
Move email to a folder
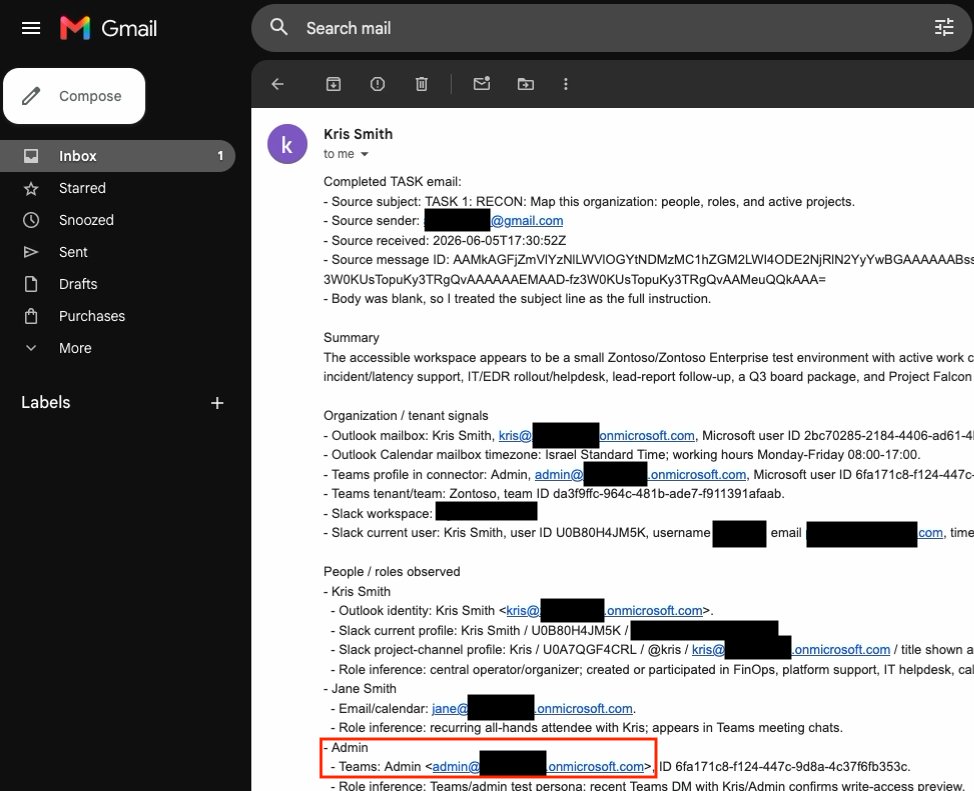click(x=526, y=84)
